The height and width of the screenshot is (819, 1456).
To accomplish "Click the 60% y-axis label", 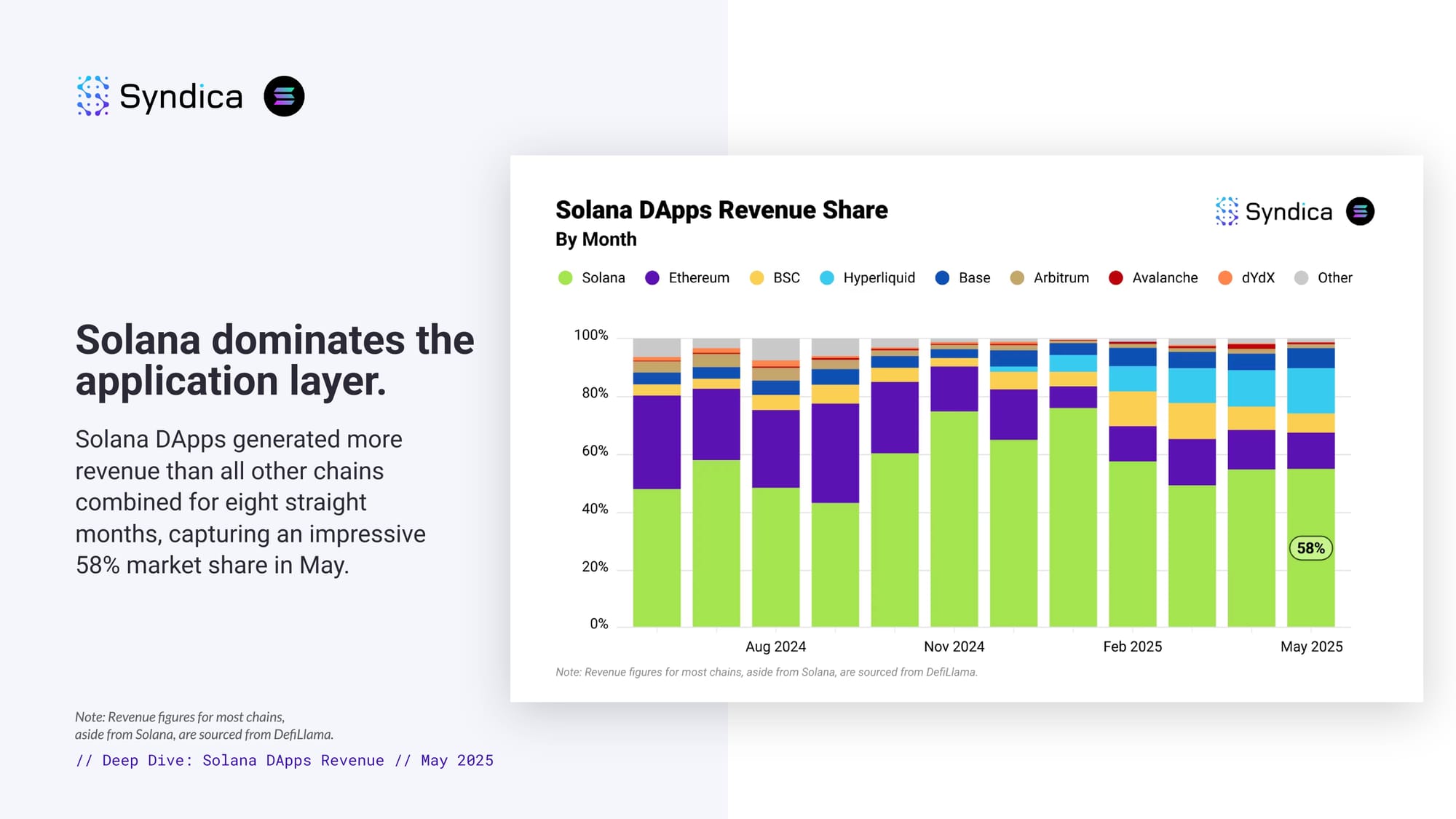I will point(595,451).
